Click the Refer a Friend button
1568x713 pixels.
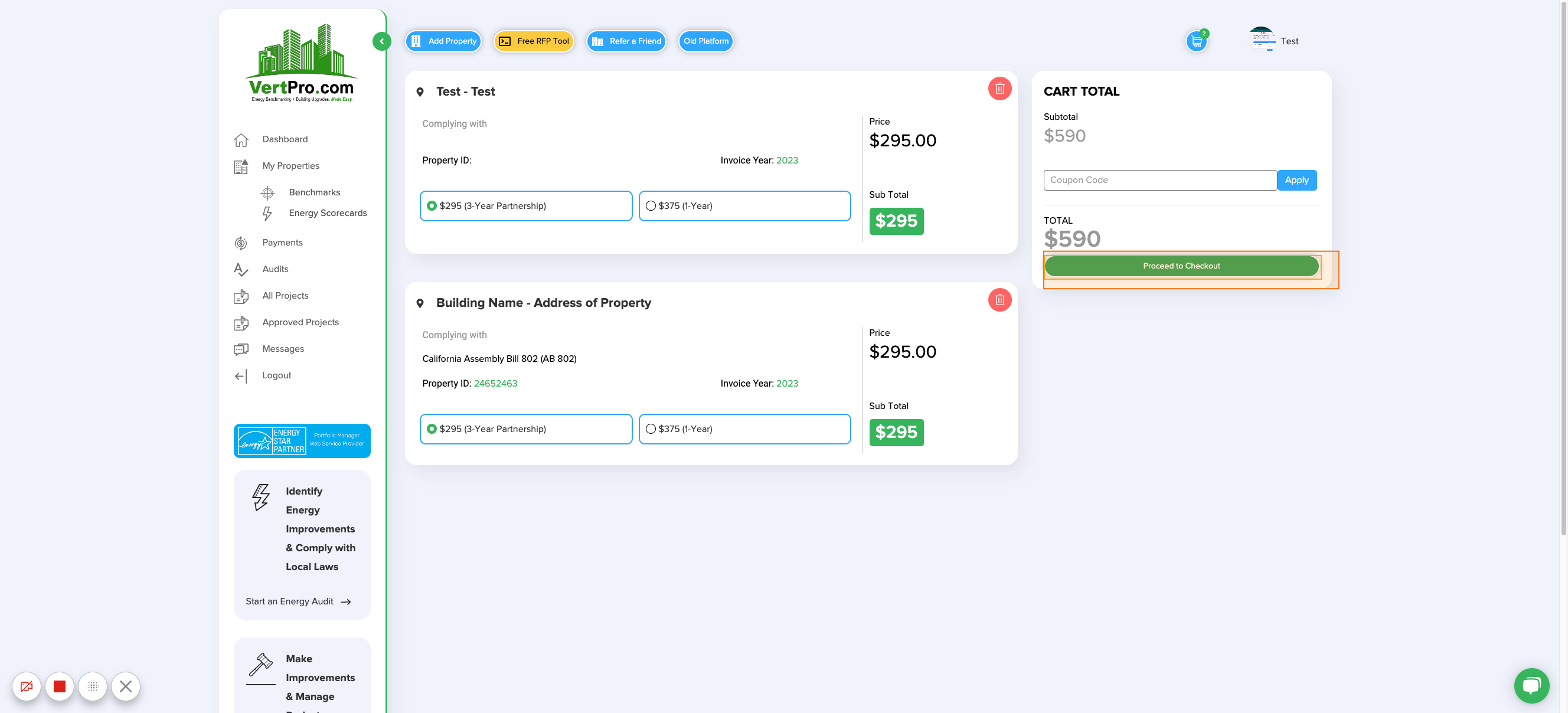coord(626,41)
